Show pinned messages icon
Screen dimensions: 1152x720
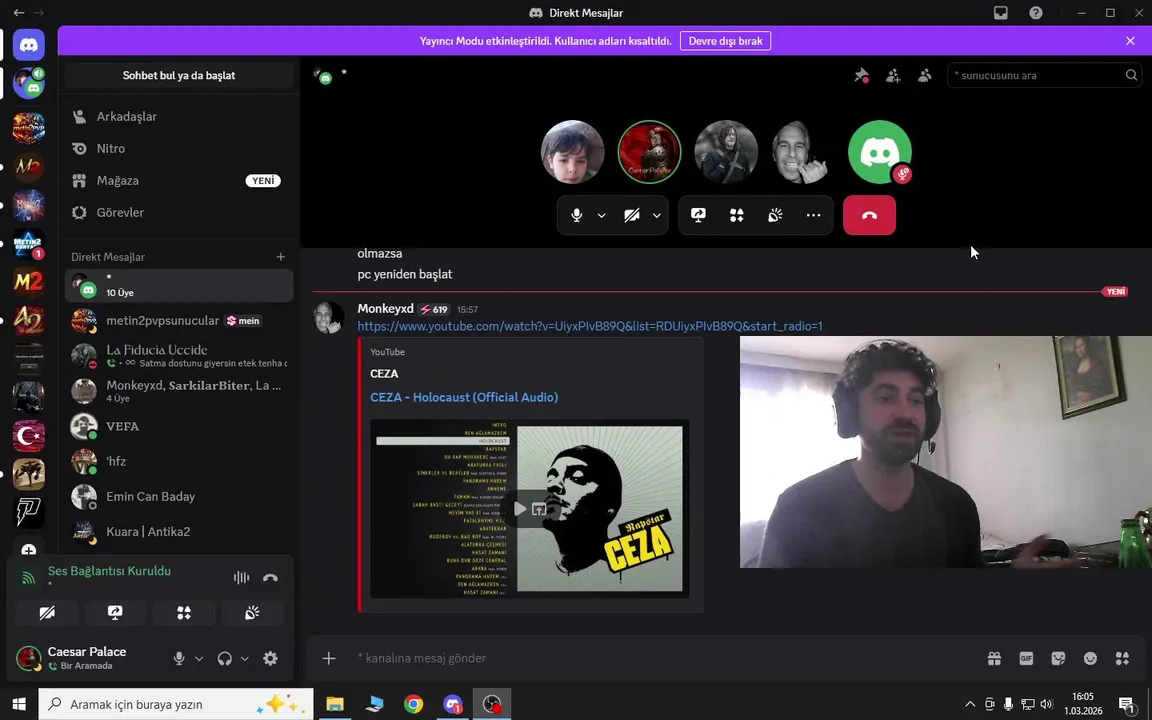click(x=861, y=75)
